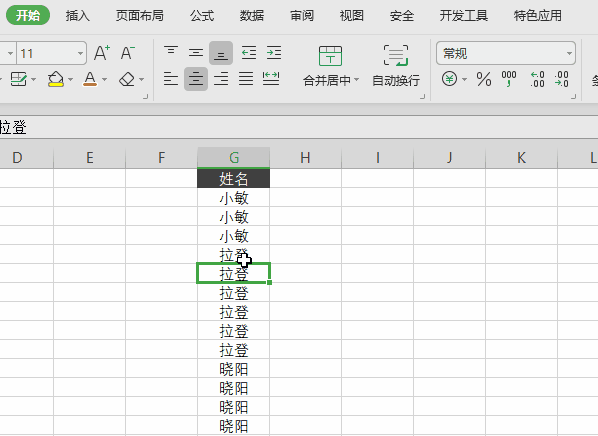The width and height of the screenshot is (598, 436).
Task: Open the 开发工具 tab
Action: click(463, 16)
